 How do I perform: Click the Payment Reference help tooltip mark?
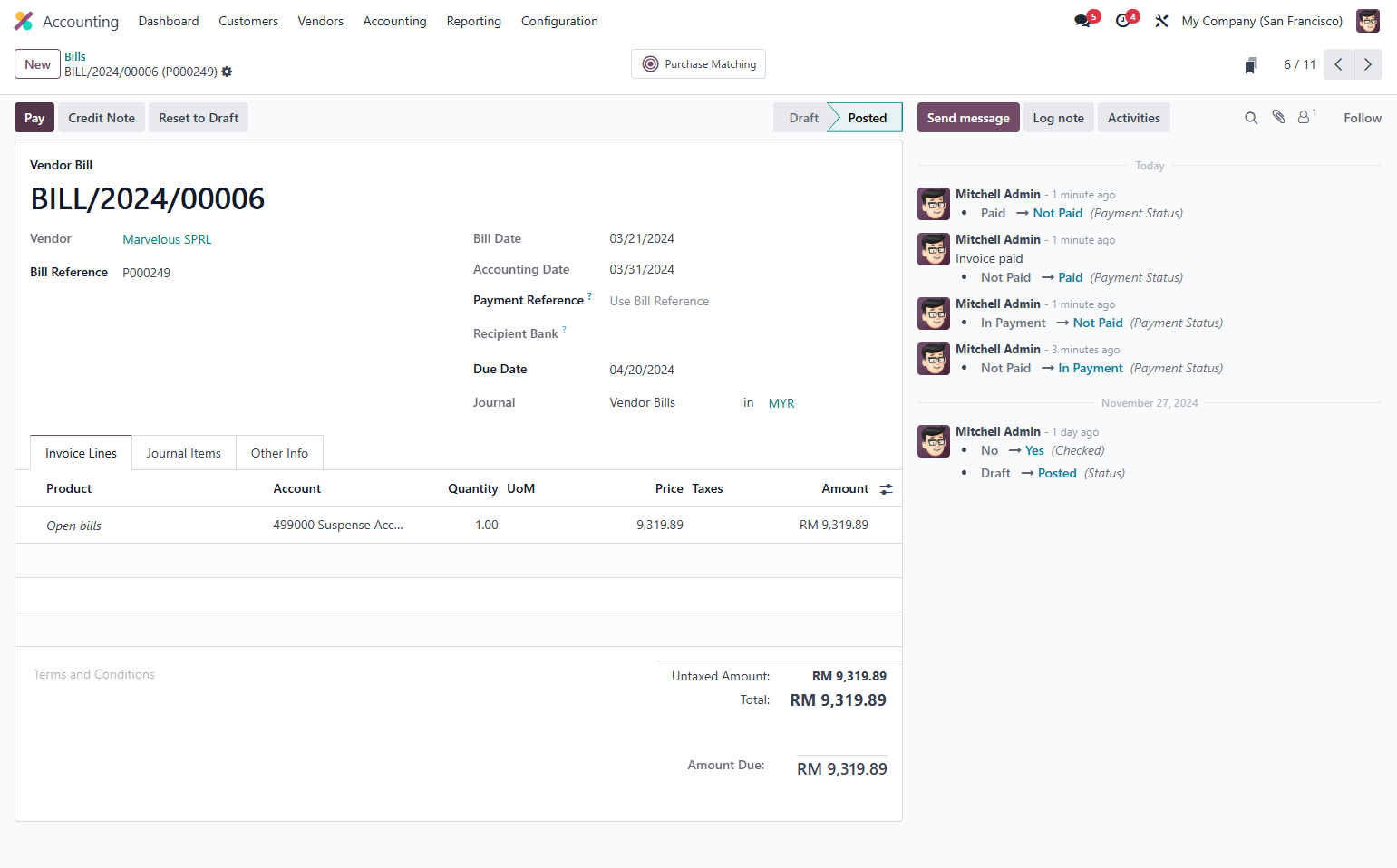(x=590, y=296)
